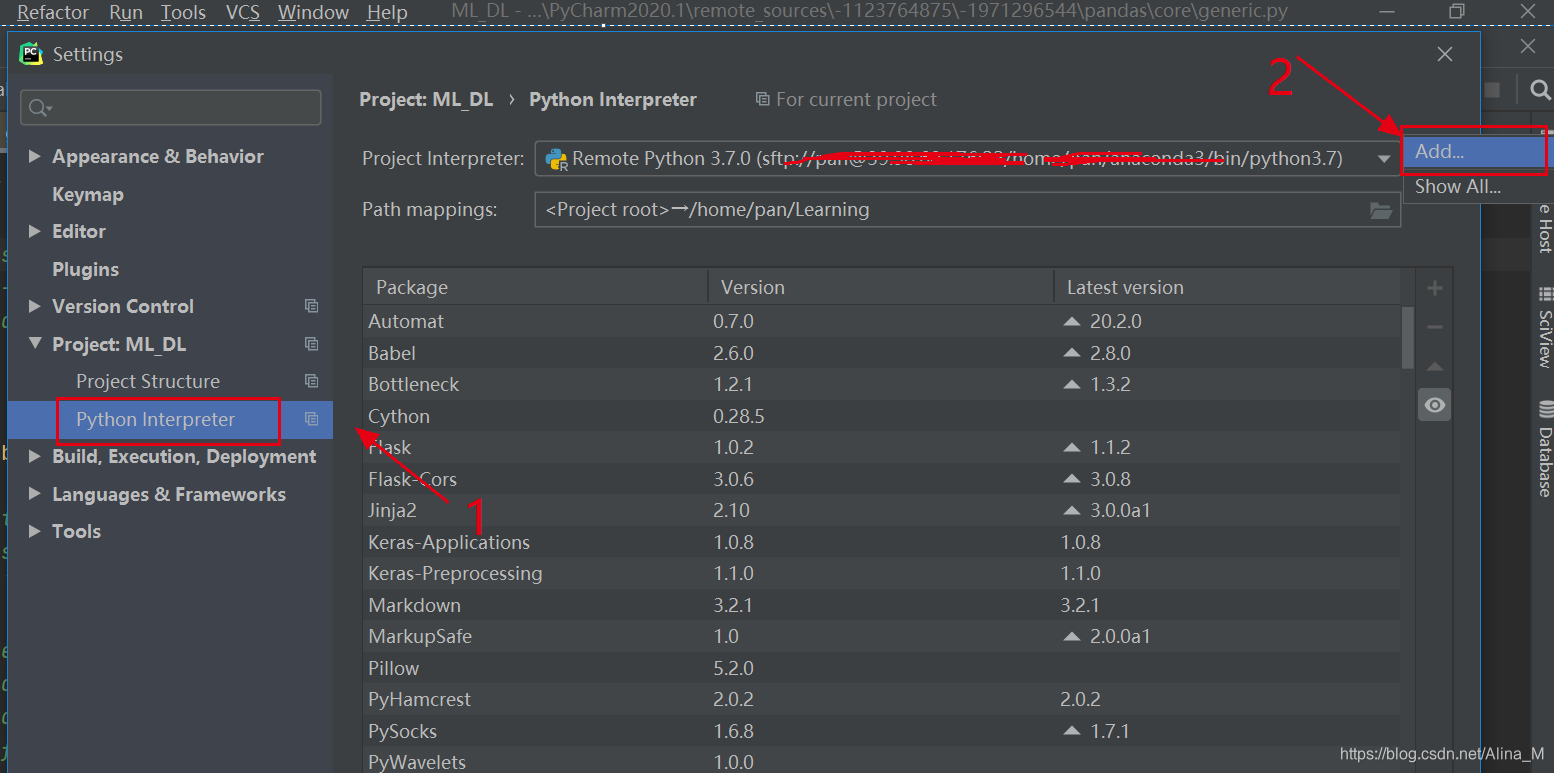Open the Help menu
Image resolution: width=1554 pixels, height=773 pixels.
pos(387,13)
